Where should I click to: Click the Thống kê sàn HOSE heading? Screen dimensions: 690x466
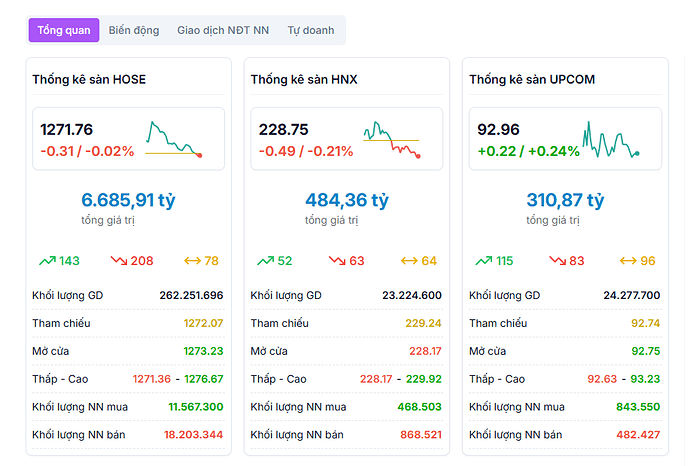tap(90, 79)
